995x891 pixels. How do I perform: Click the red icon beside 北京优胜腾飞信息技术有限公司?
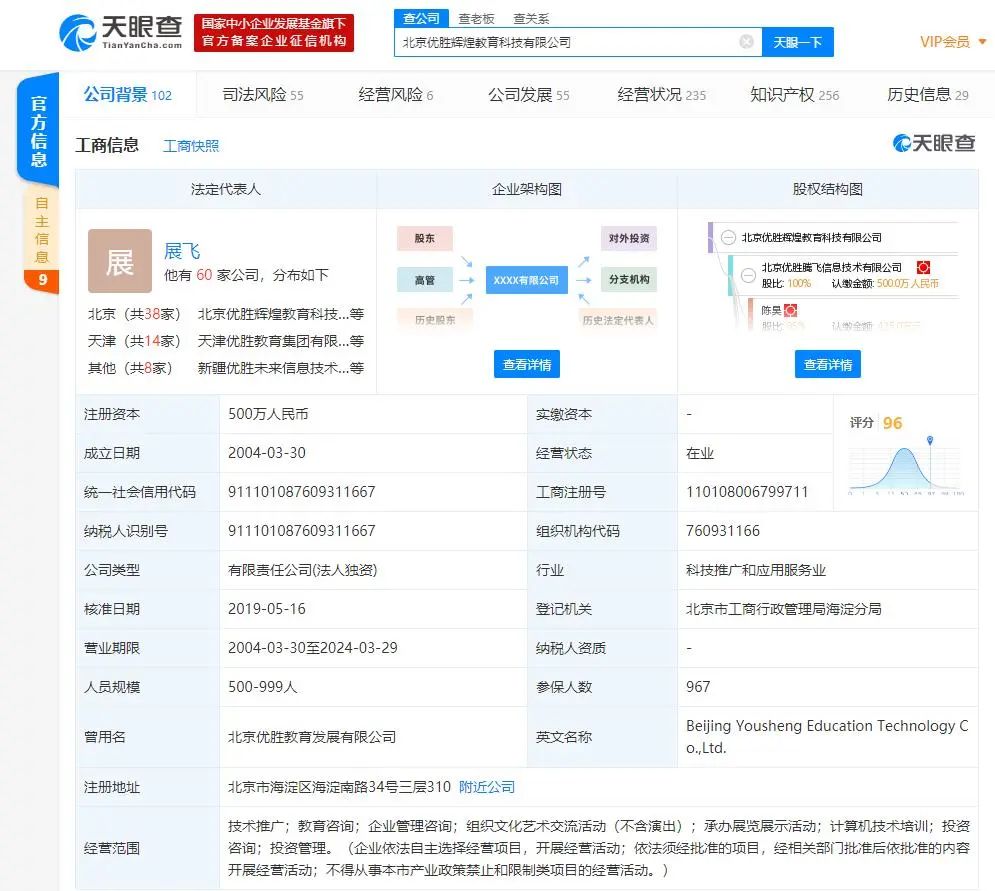coord(924,267)
